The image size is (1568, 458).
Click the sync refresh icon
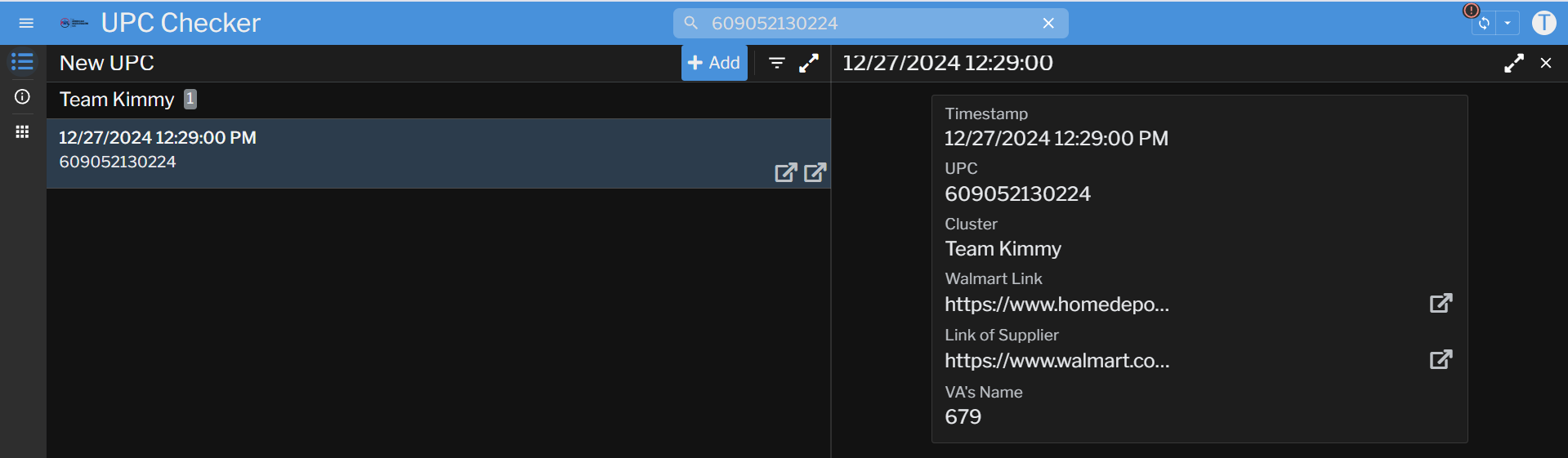(x=1484, y=24)
